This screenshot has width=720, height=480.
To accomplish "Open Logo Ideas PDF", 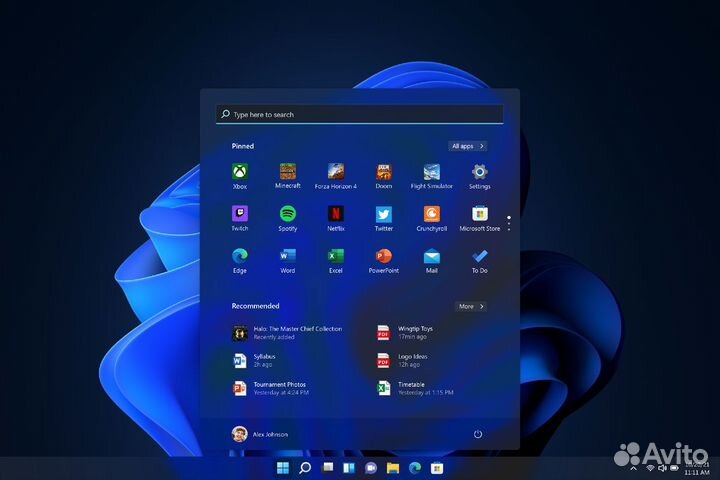I will pyautogui.click(x=402, y=360).
